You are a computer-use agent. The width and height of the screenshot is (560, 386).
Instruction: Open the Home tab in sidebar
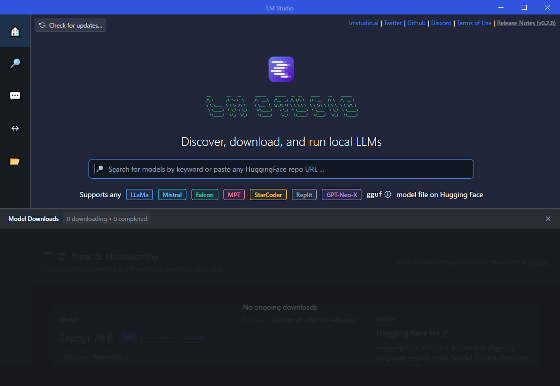pos(15,31)
